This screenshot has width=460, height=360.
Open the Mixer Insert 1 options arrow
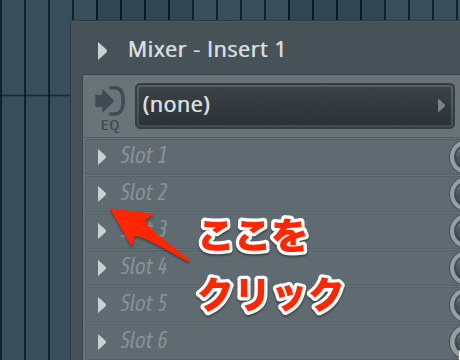[x=102, y=51]
